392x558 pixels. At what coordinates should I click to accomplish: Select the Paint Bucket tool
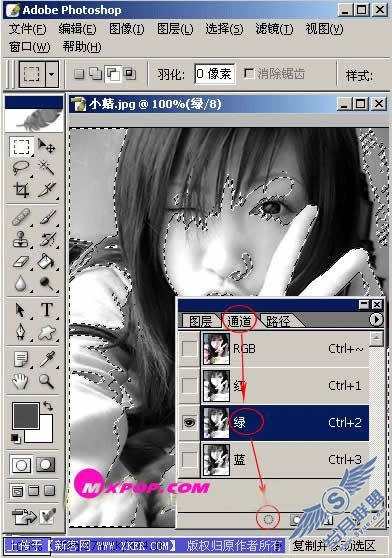coord(47,262)
